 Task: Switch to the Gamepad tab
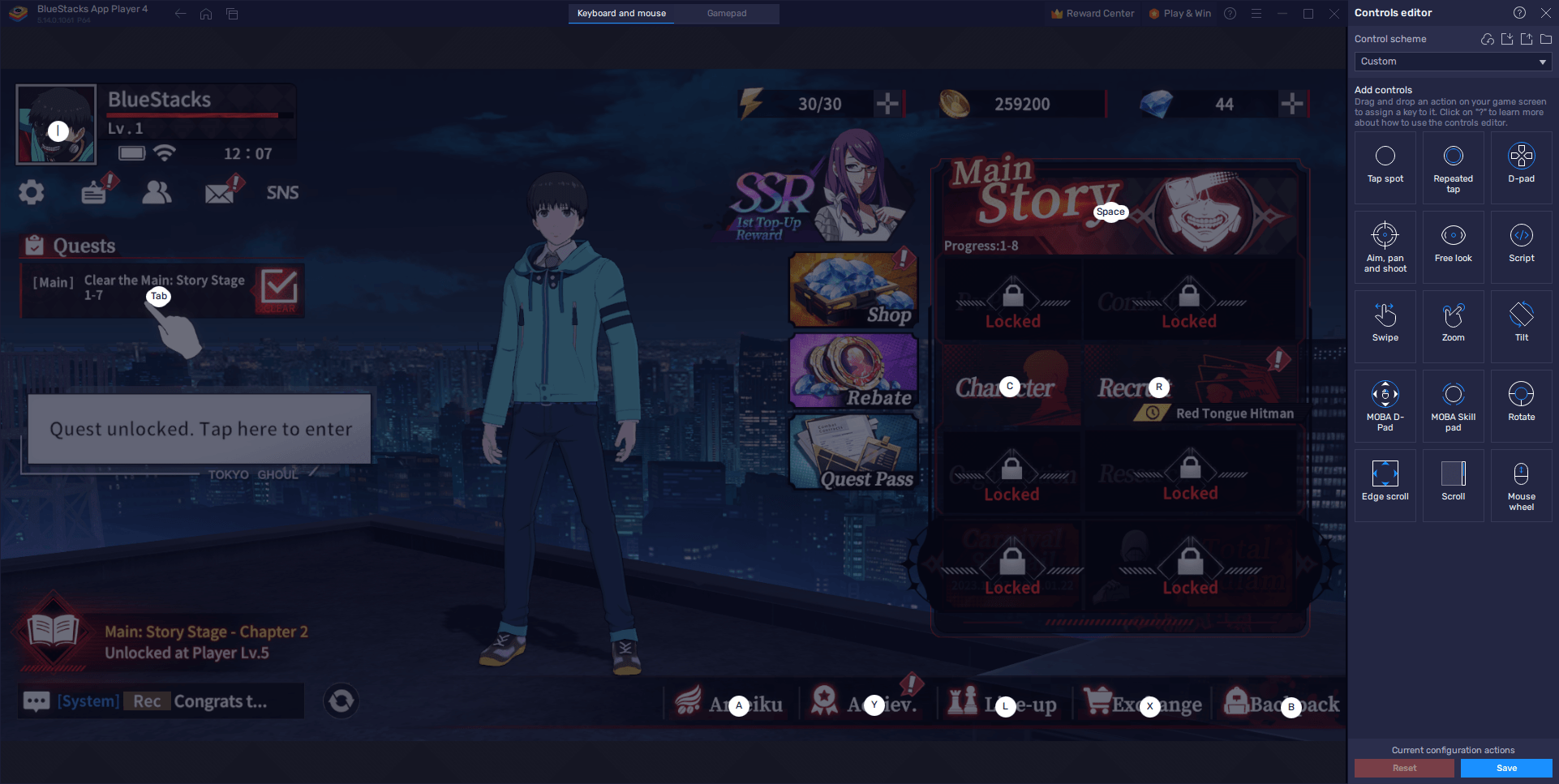(727, 14)
